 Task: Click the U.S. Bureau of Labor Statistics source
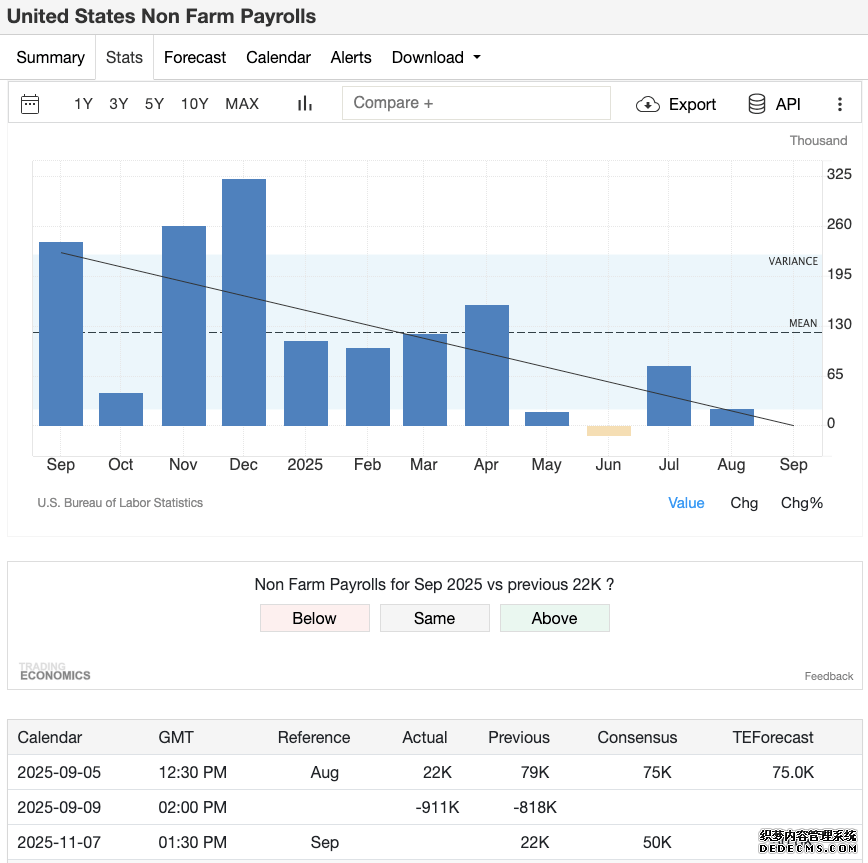tap(120, 503)
